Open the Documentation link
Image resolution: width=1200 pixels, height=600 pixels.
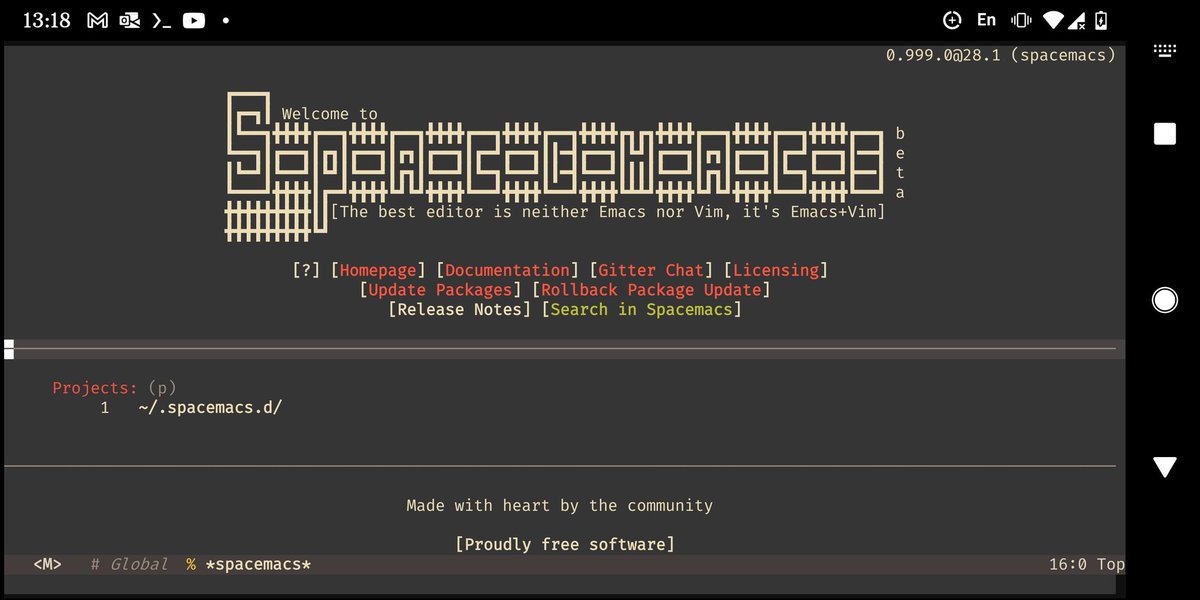507,270
